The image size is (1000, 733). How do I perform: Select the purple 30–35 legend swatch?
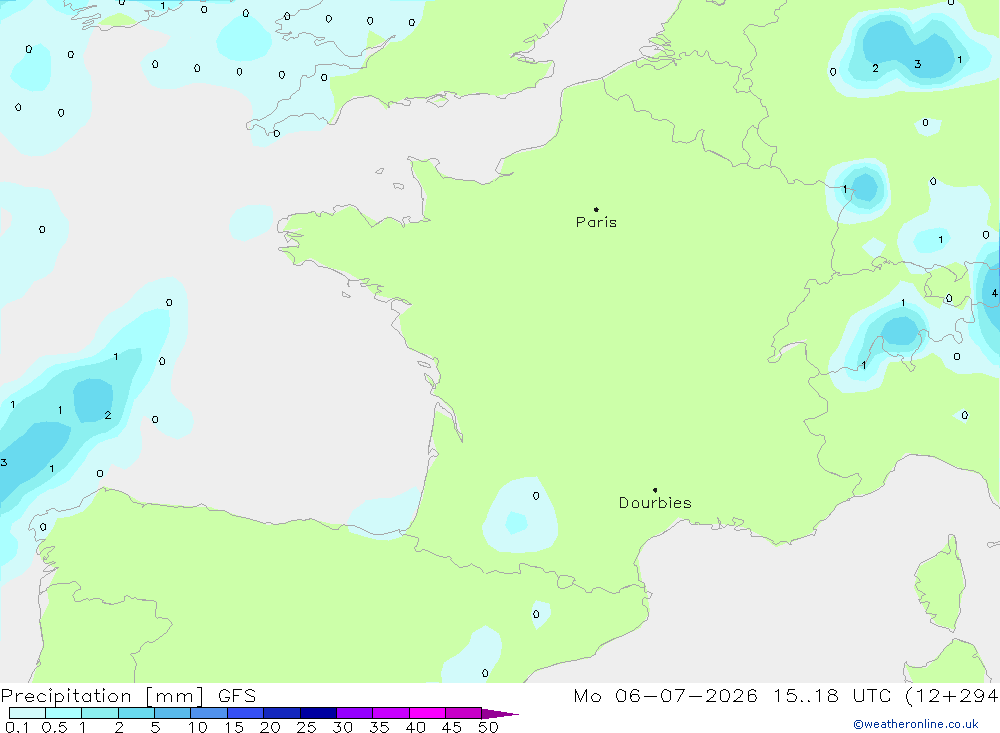pyautogui.click(x=355, y=713)
